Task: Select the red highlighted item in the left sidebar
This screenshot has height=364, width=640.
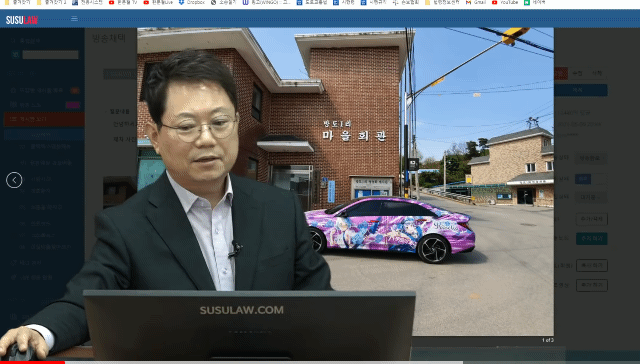Action: pyautogui.click(x=44, y=119)
